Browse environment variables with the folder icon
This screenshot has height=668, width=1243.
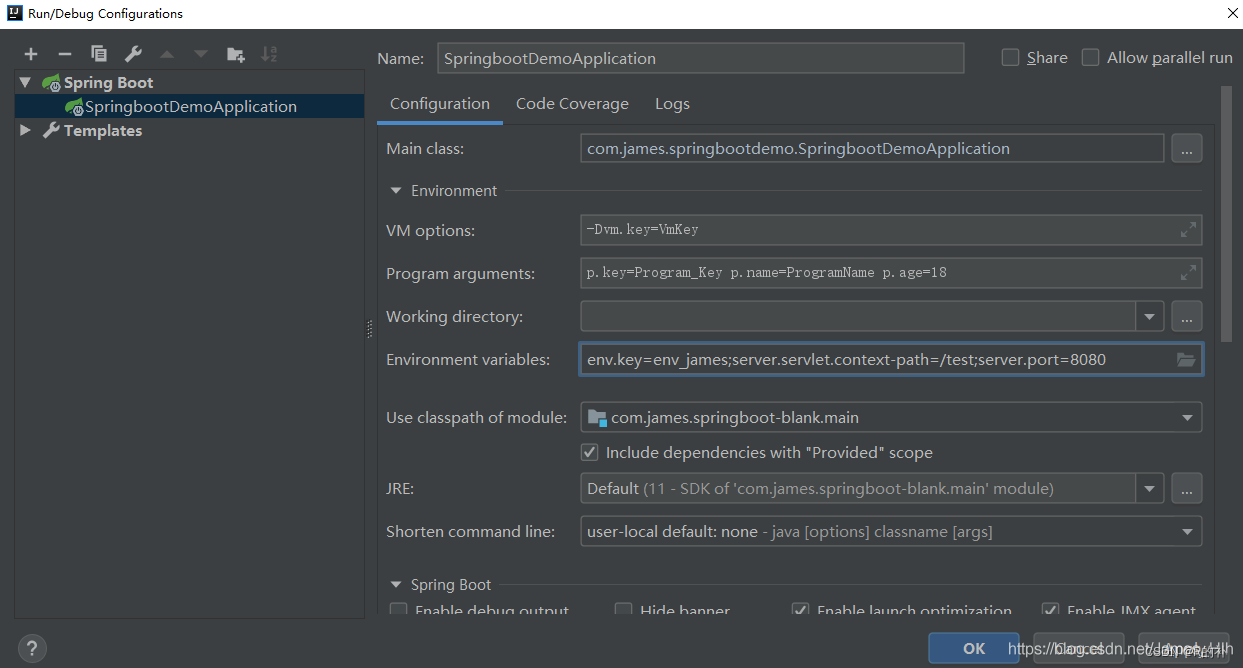click(1186, 359)
